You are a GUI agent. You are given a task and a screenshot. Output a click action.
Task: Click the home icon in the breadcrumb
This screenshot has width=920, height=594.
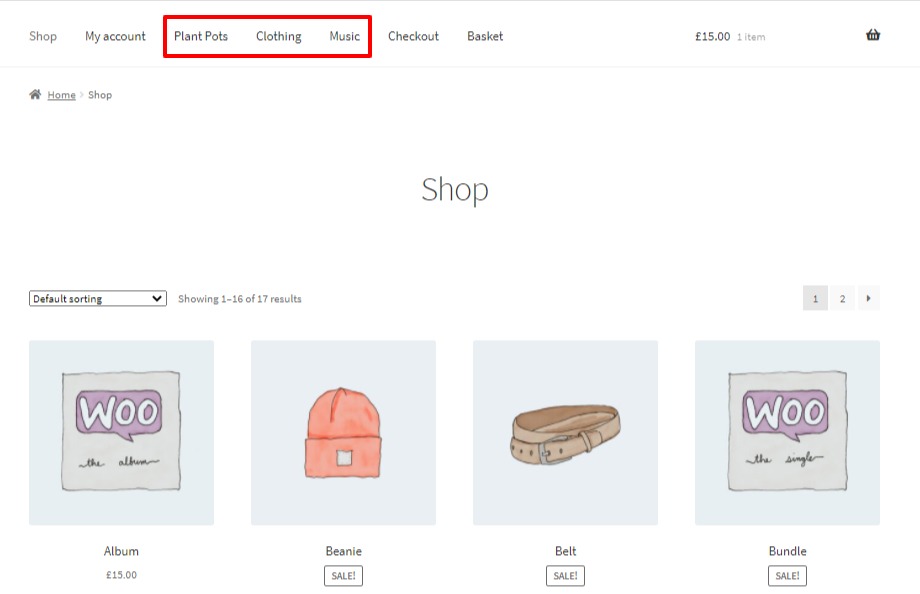[34, 94]
